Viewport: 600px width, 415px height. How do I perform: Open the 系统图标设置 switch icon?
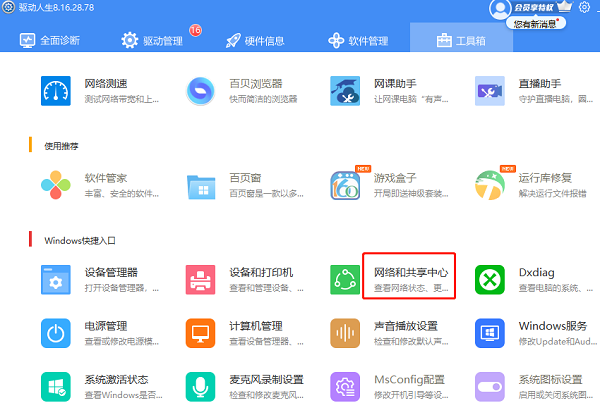click(x=489, y=387)
